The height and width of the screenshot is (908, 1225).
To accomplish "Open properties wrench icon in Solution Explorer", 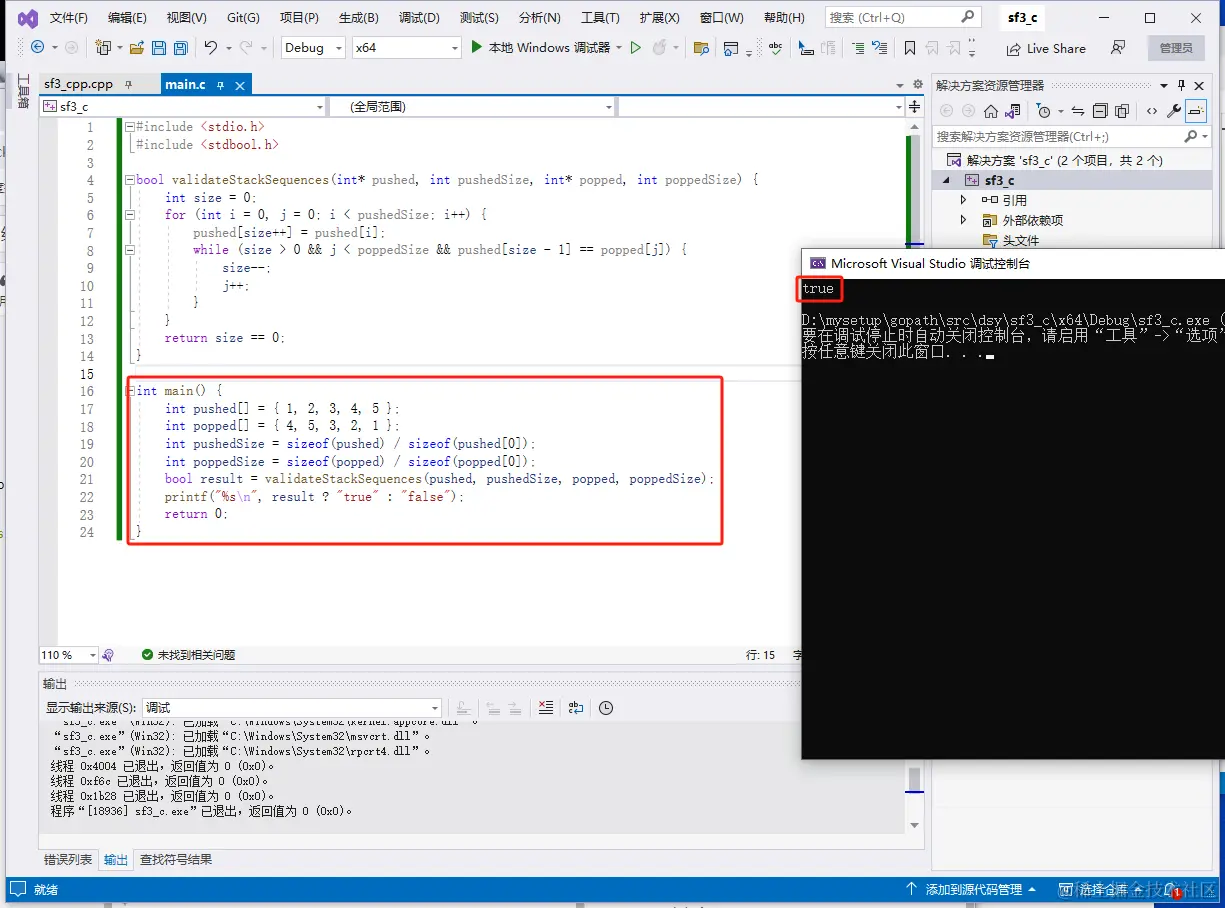I will (x=1174, y=111).
